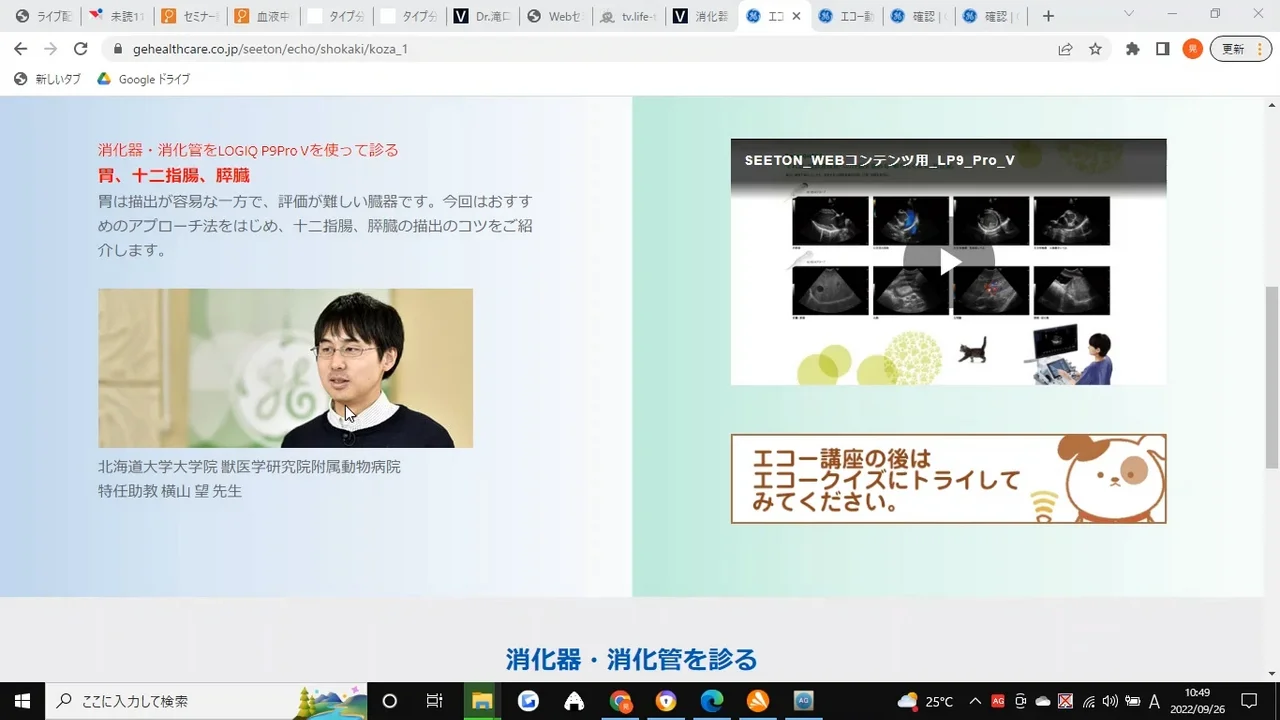Open the orange Chrome profile avatar
The width and height of the screenshot is (1280, 720).
1192,49
